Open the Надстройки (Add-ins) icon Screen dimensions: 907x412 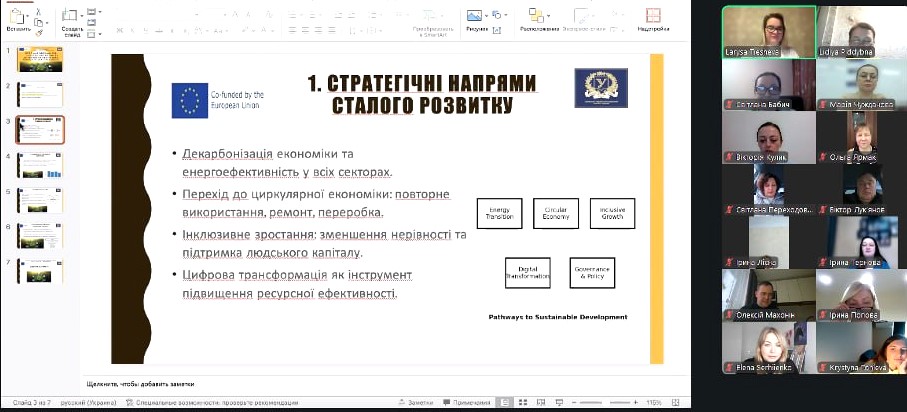(654, 16)
